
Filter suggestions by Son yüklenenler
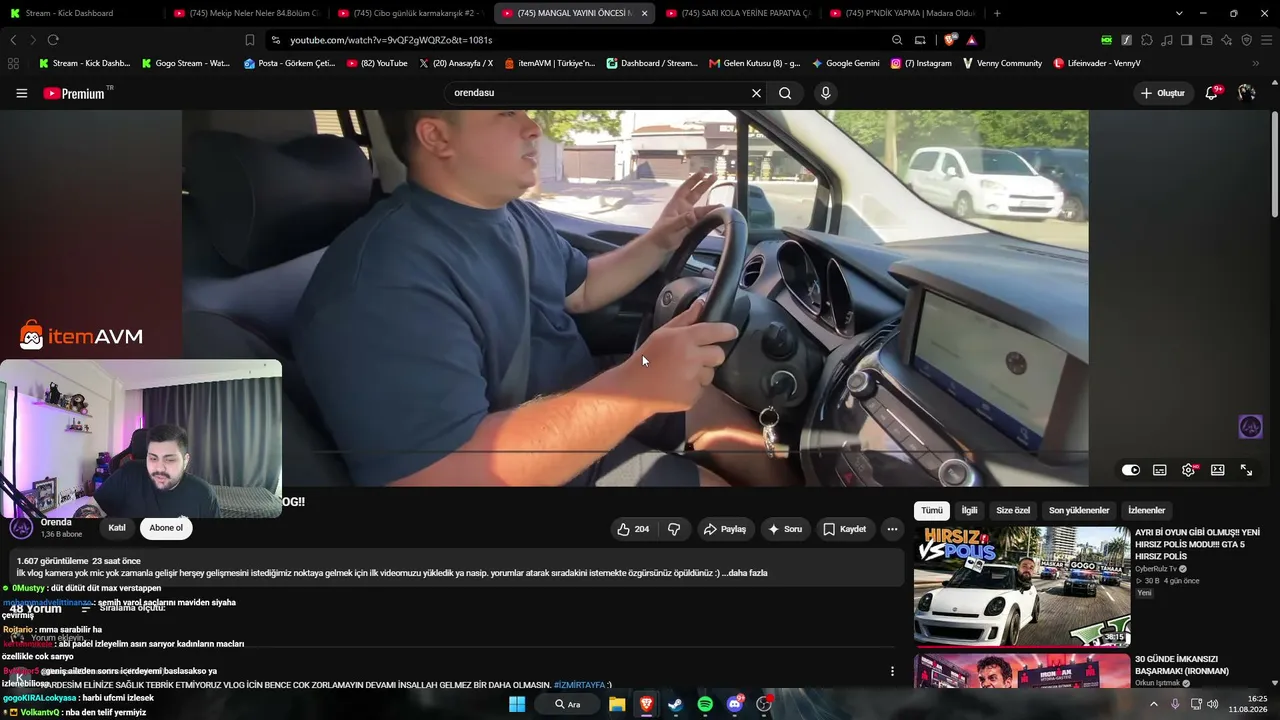tap(1079, 510)
